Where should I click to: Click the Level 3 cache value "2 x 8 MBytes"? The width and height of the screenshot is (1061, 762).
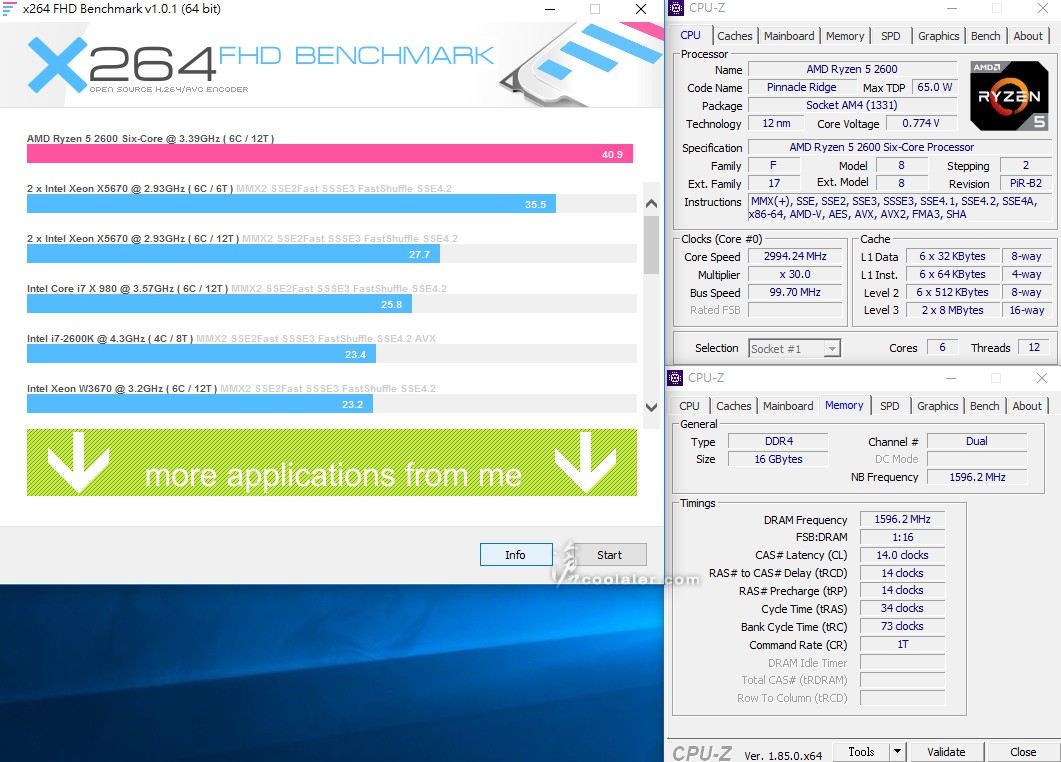pos(952,310)
